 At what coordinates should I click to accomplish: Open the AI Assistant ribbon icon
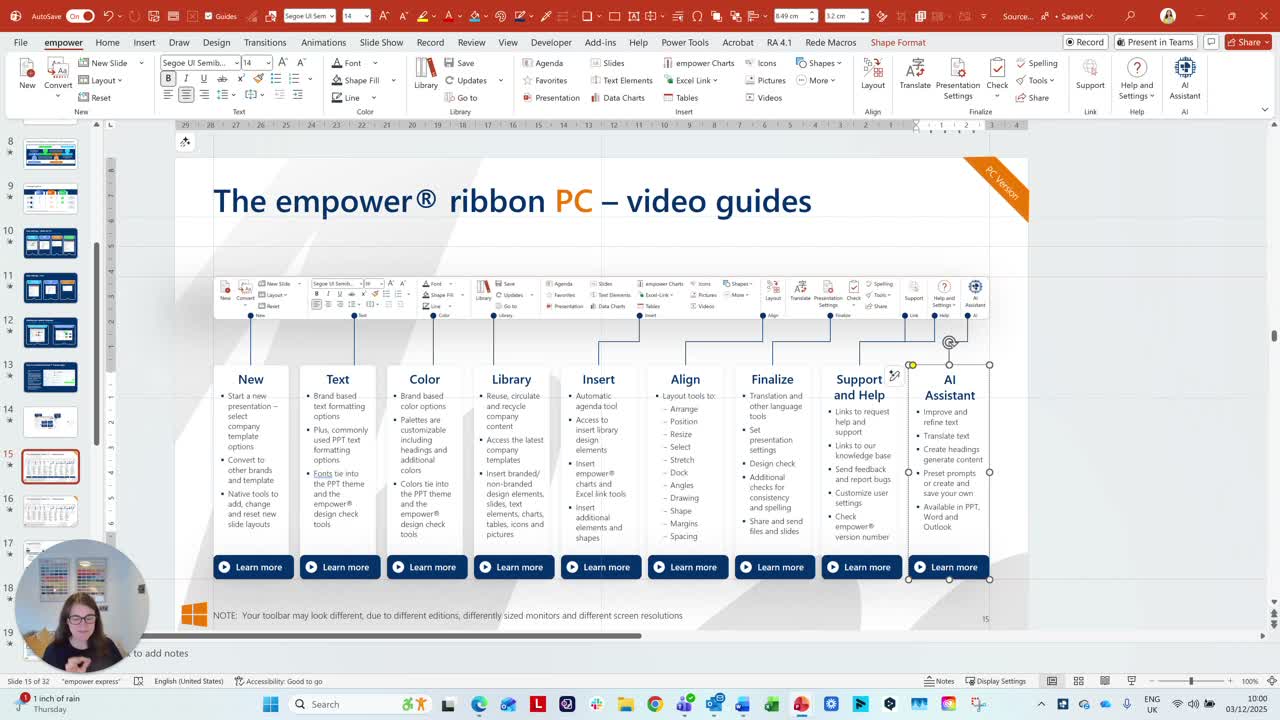[x=1185, y=78]
